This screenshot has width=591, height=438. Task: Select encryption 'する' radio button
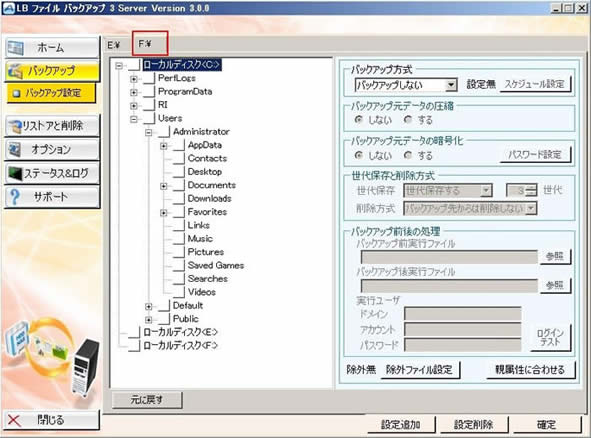coord(407,155)
